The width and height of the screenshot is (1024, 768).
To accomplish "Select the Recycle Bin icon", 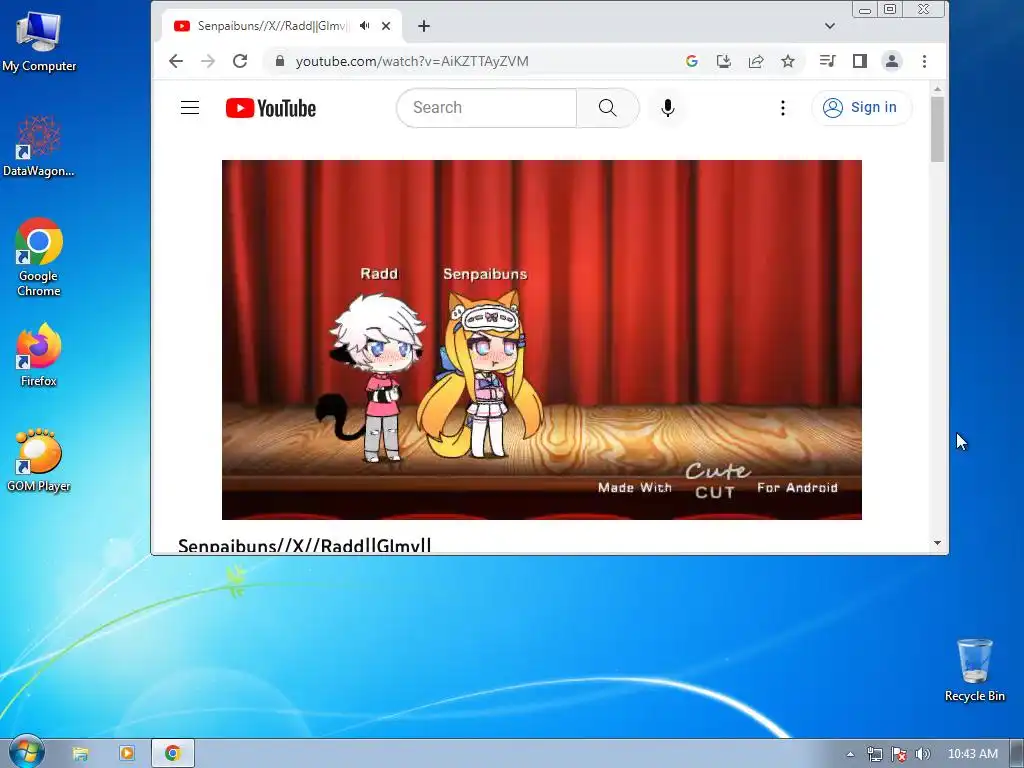I will pos(974,669).
